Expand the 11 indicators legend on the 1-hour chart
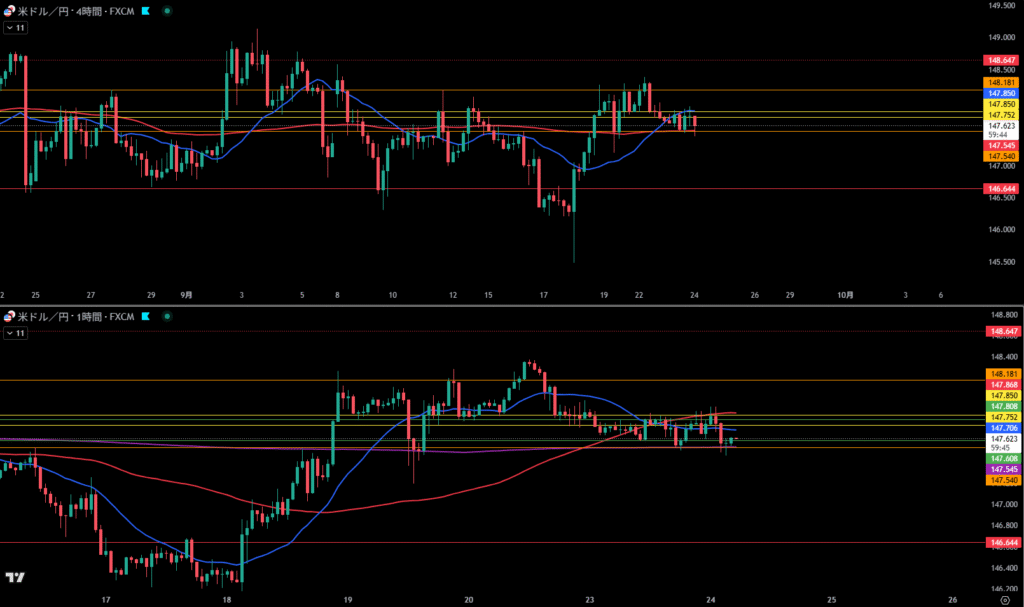 pyautogui.click(x=16, y=333)
